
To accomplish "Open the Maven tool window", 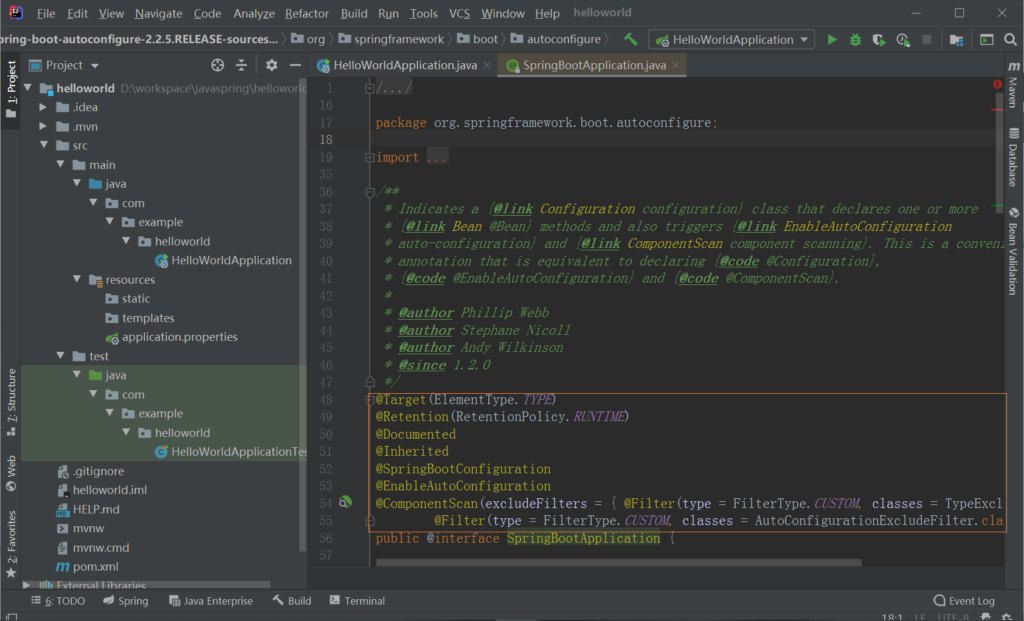I will (1013, 85).
